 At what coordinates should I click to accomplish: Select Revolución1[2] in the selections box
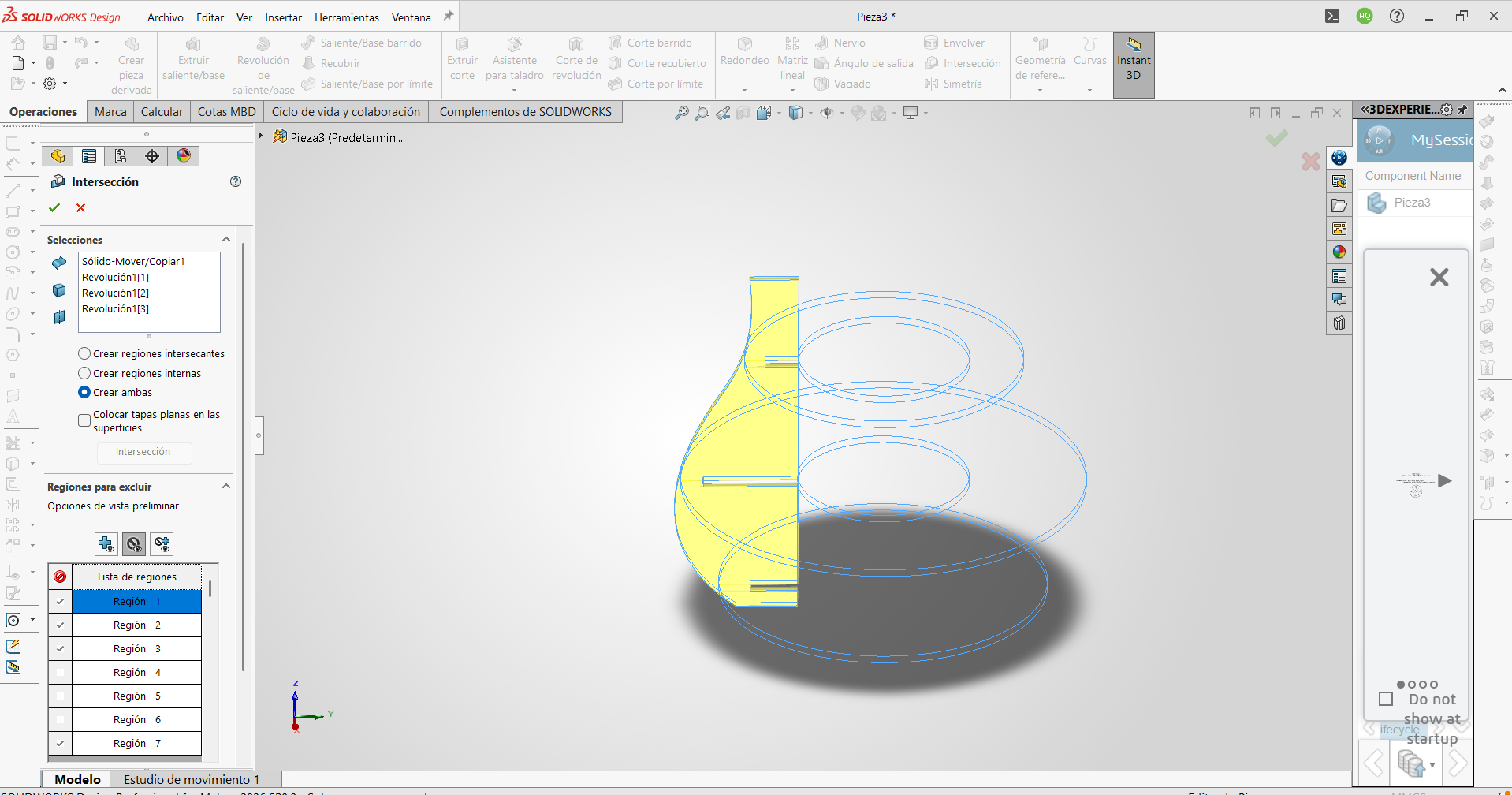(115, 293)
